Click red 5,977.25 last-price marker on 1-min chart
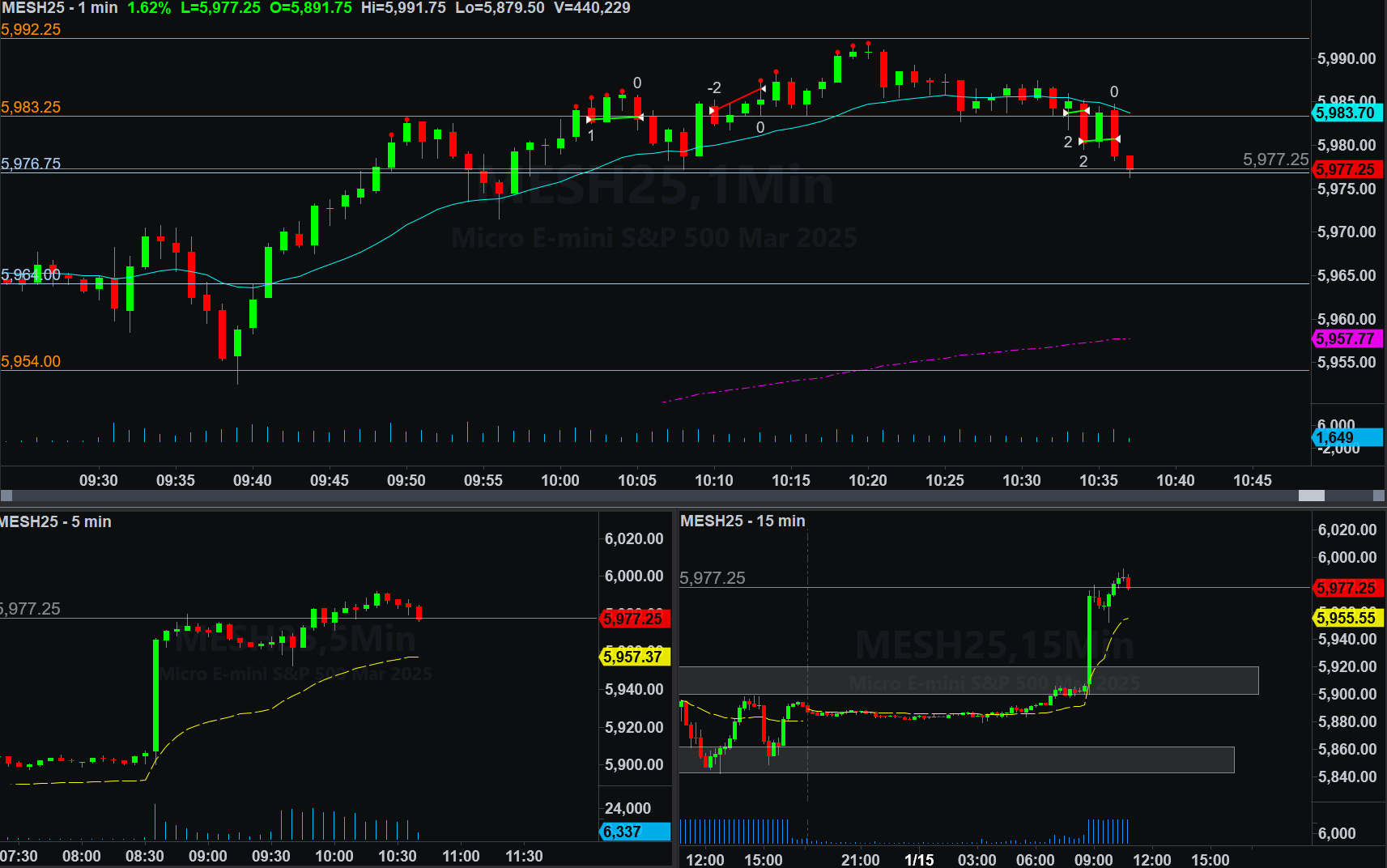 click(1346, 169)
